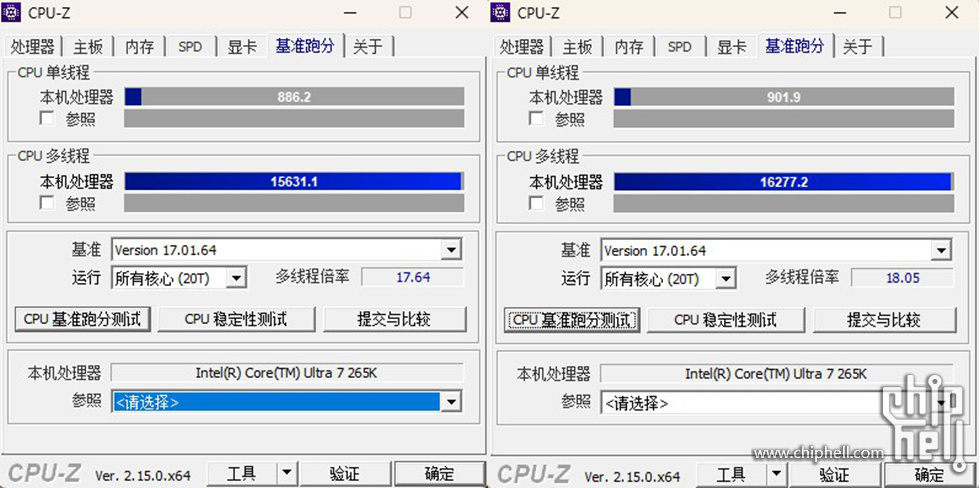Click the multi-thread score bar 15631.1
Image resolution: width=980 pixels, height=488 pixels.
click(294, 181)
